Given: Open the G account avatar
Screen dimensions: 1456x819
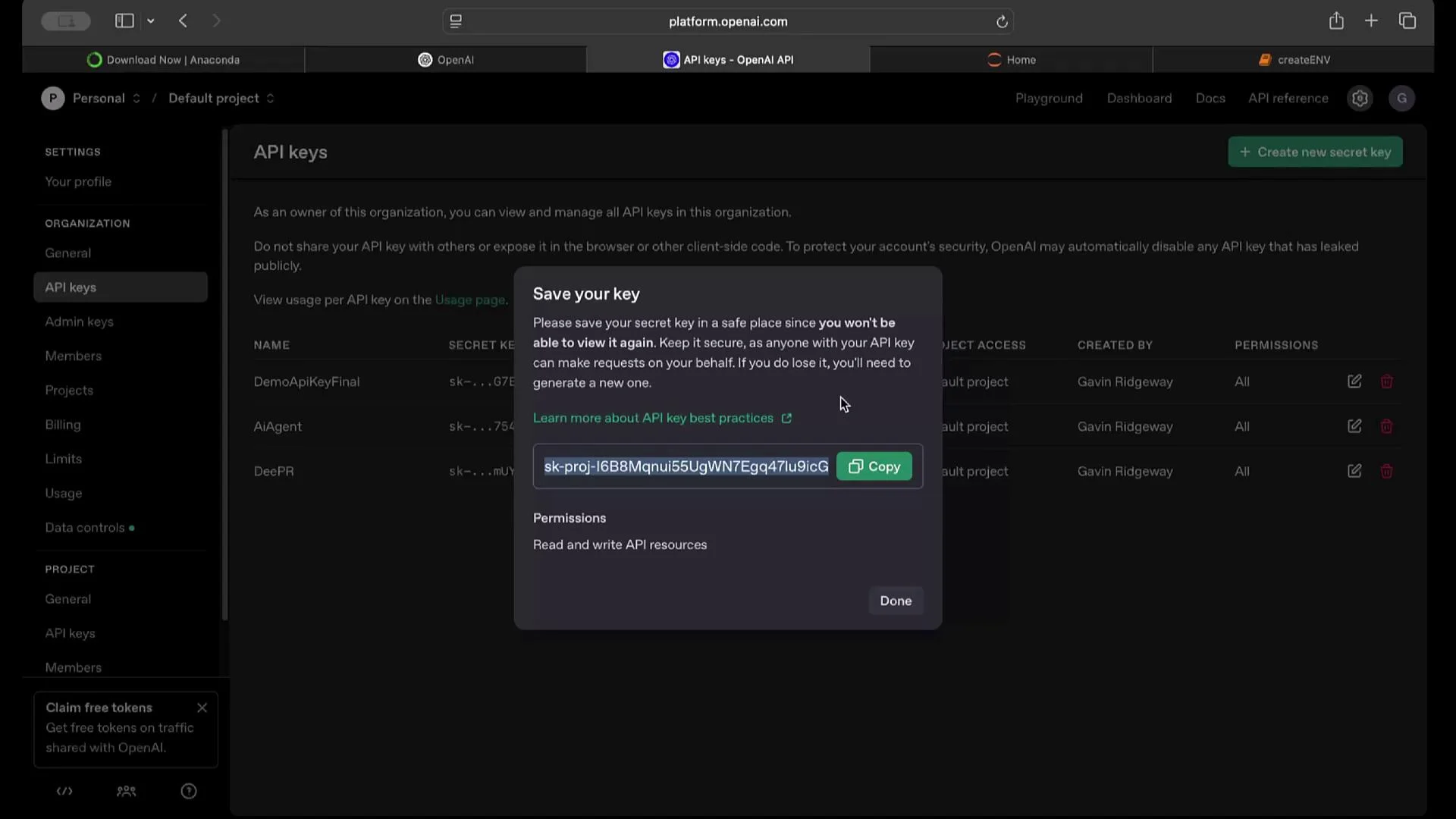Looking at the screenshot, I should [1401, 99].
